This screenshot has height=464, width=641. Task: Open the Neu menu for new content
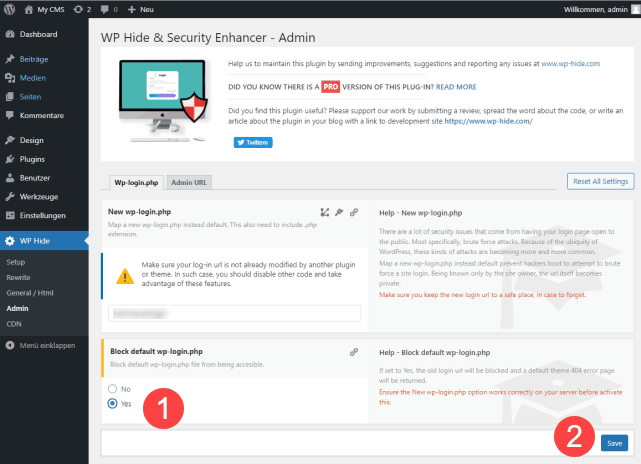pyautogui.click(x=141, y=9)
